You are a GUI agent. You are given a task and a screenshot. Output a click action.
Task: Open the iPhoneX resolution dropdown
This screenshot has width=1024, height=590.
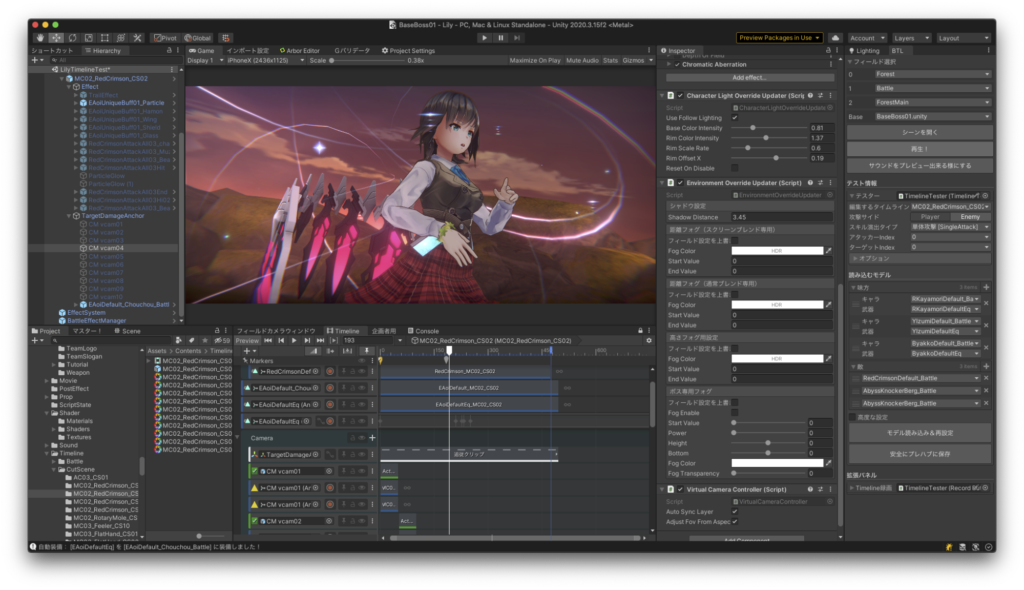(x=266, y=60)
